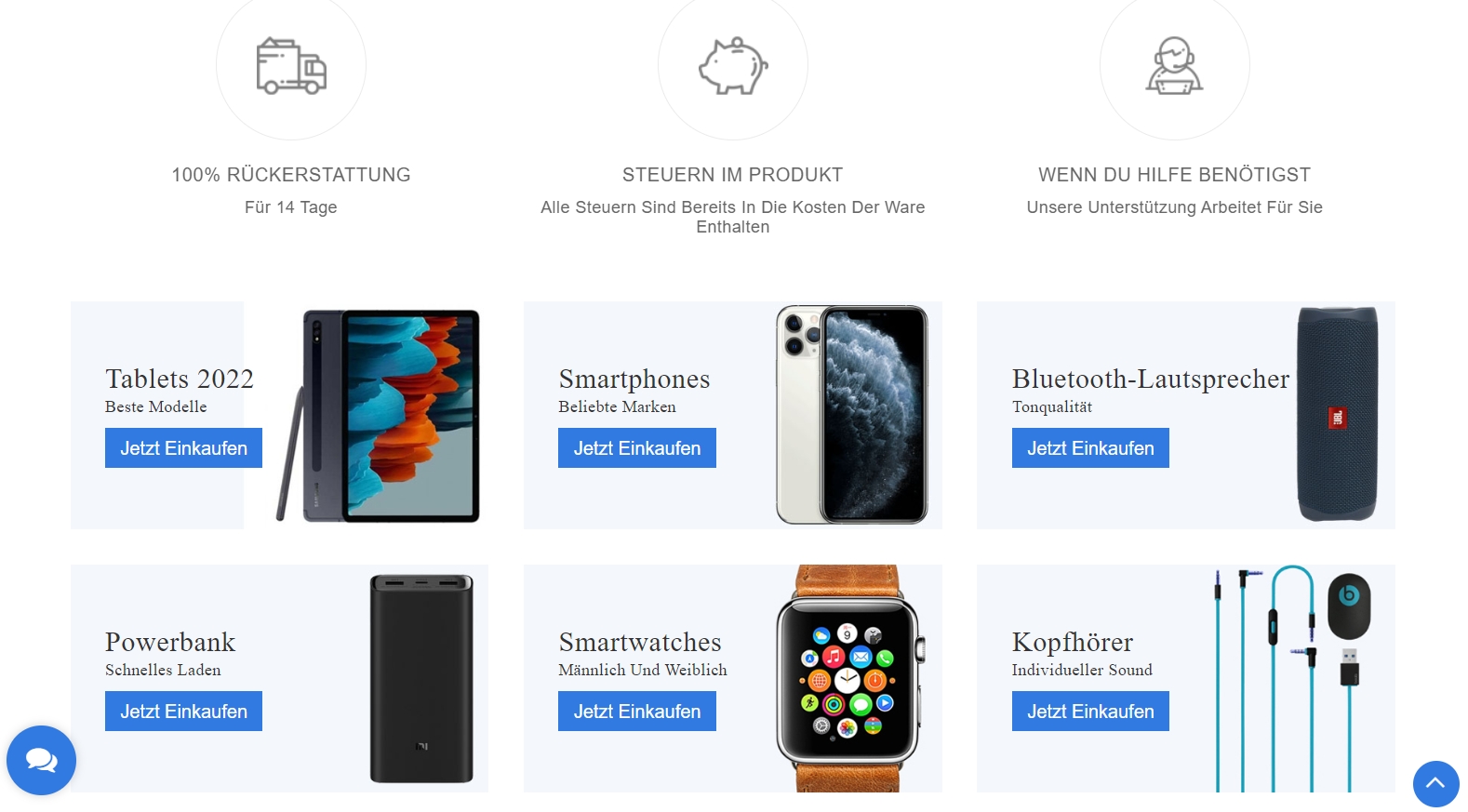1468x812 pixels.
Task: Click Jetzt Einkaufen under Kopfhörer
Action: click(x=1090, y=711)
